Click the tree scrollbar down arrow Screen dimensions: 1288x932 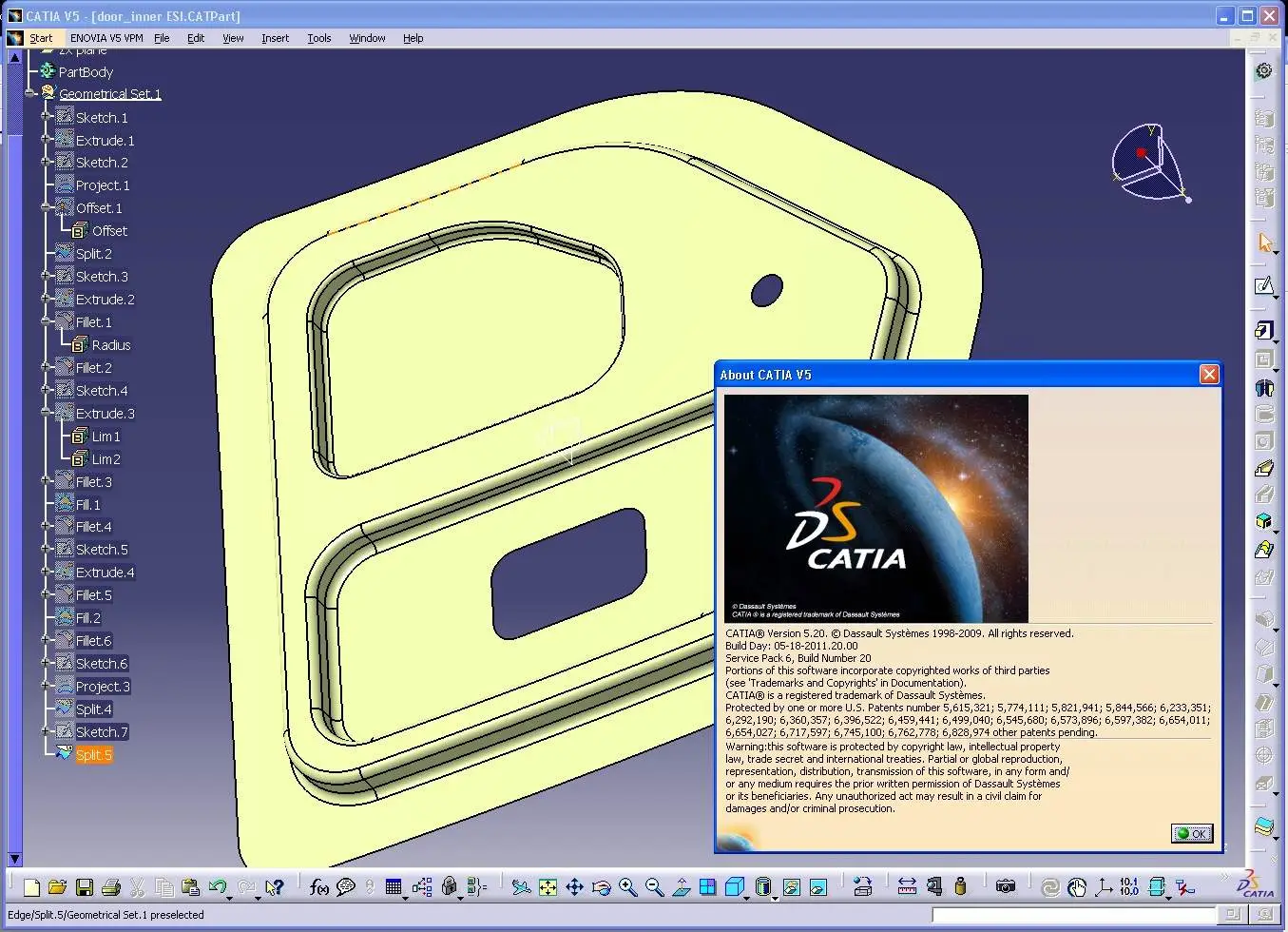(x=14, y=859)
